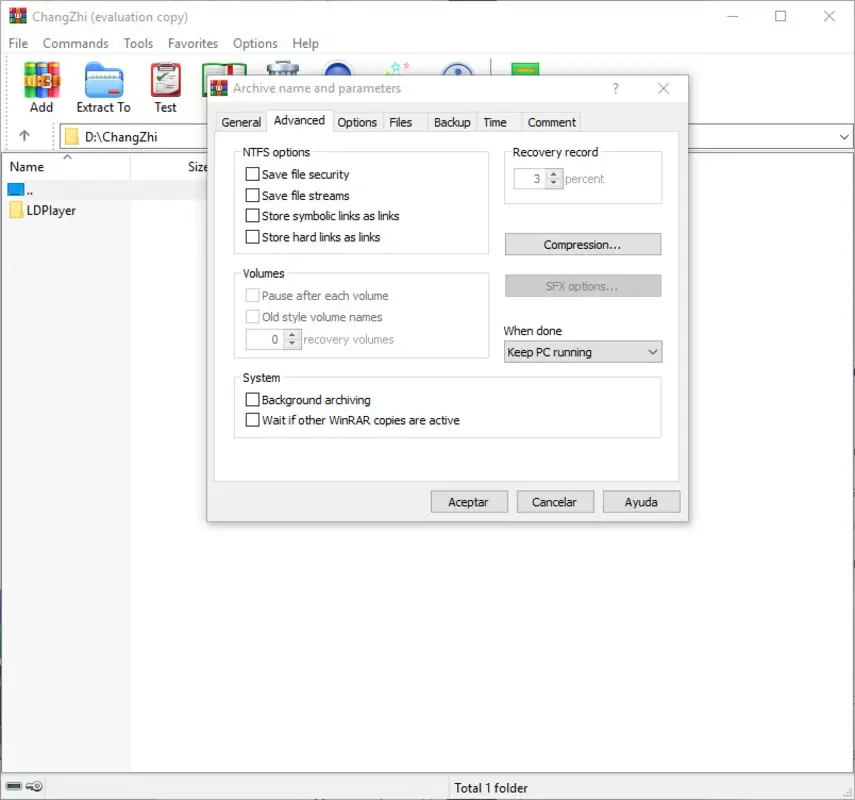Uncheck Wait if other WinRAR copies are active
The image size is (855, 800).
[x=252, y=420]
